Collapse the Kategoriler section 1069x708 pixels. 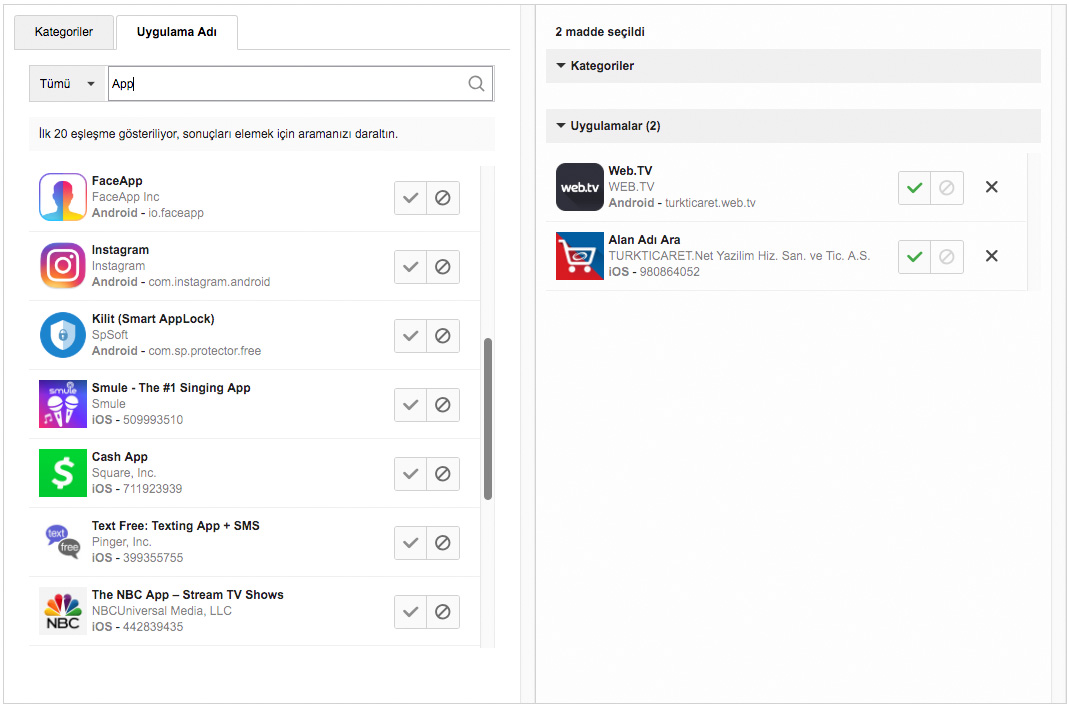(x=602, y=66)
